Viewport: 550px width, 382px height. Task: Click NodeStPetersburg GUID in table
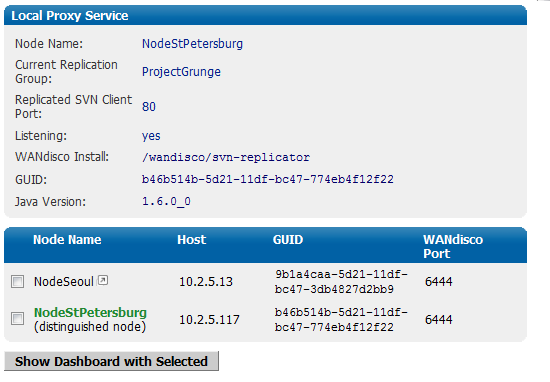[x=341, y=319]
